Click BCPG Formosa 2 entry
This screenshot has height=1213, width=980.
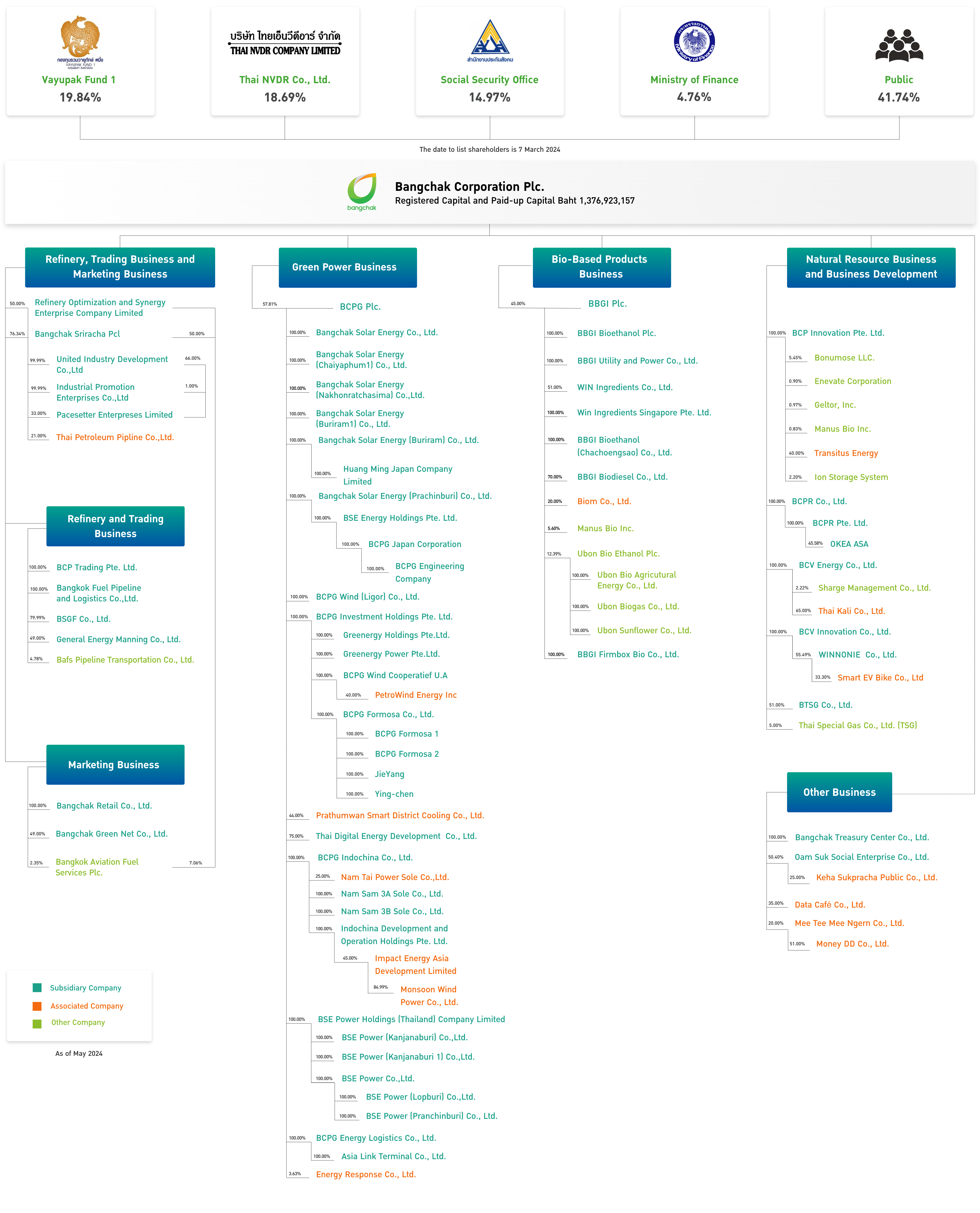tap(407, 753)
